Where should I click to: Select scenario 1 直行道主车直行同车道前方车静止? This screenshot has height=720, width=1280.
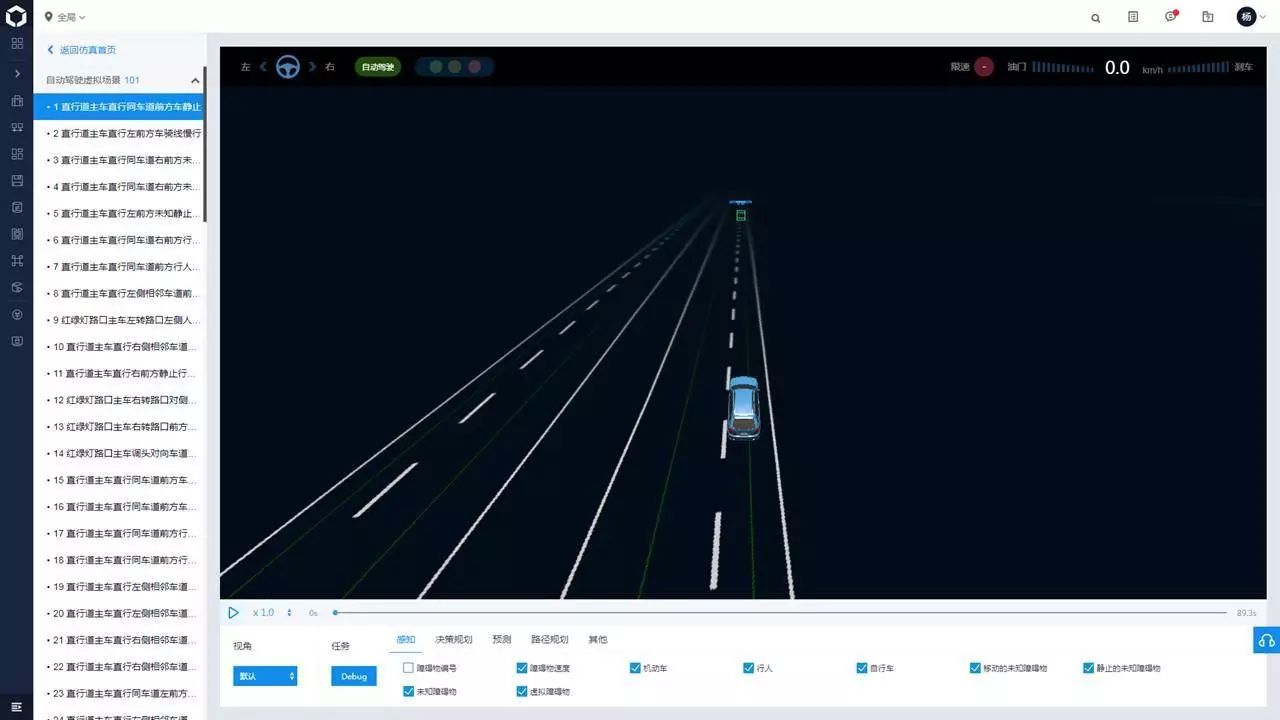click(119, 106)
